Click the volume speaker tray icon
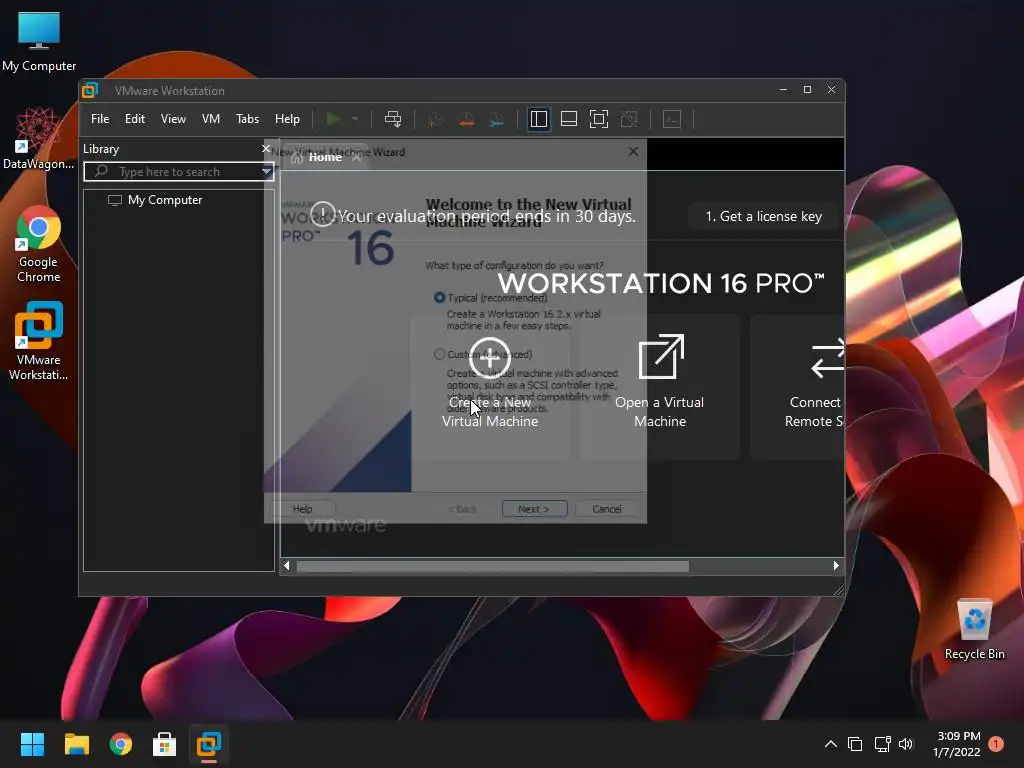 906,744
